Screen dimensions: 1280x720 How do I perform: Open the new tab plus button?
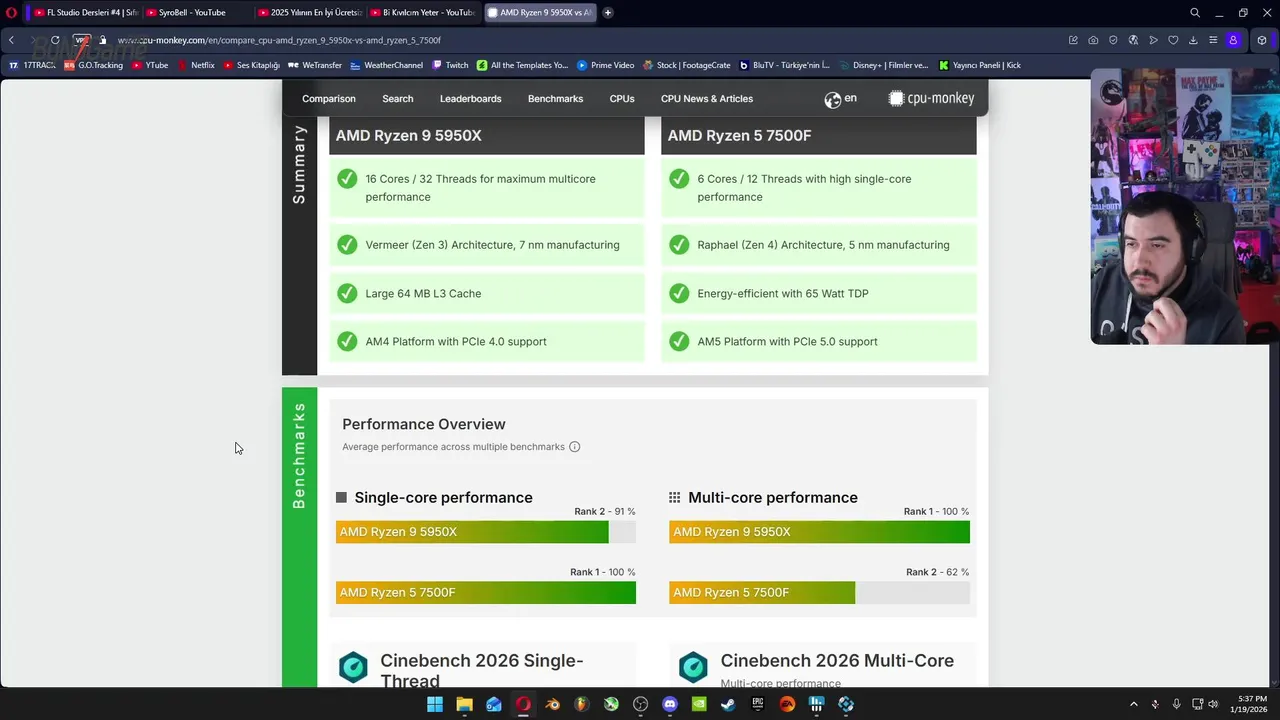click(608, 13)
